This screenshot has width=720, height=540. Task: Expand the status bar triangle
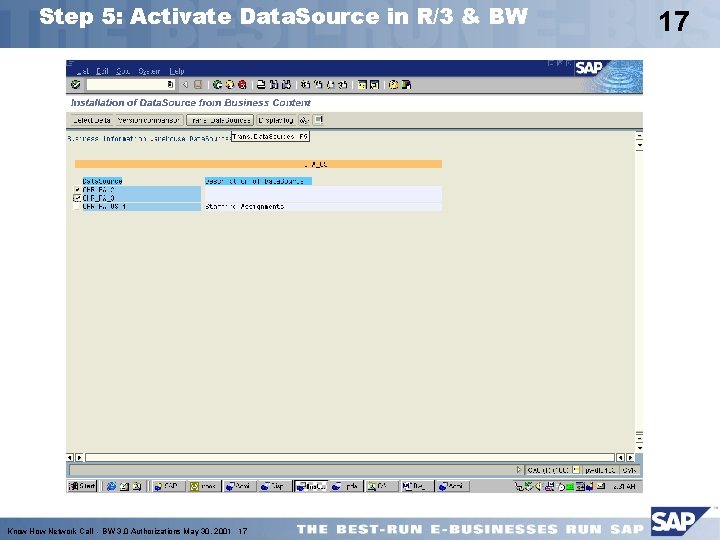click(519, 470)
